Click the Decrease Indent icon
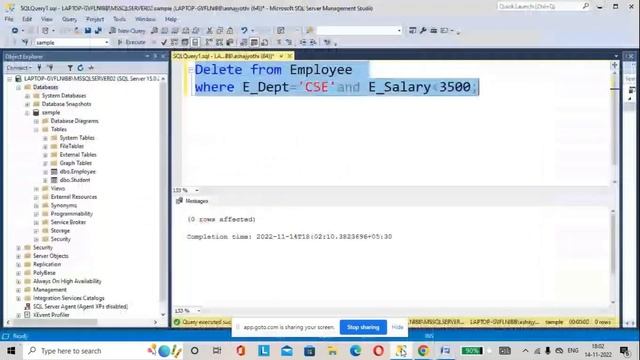 (x=303, y=42)
